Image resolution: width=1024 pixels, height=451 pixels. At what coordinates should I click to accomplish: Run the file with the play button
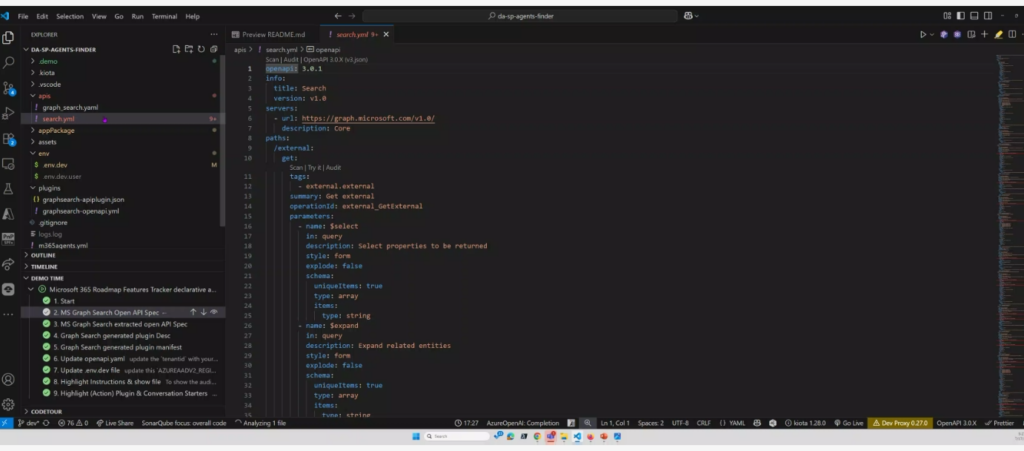click(923, 35)
